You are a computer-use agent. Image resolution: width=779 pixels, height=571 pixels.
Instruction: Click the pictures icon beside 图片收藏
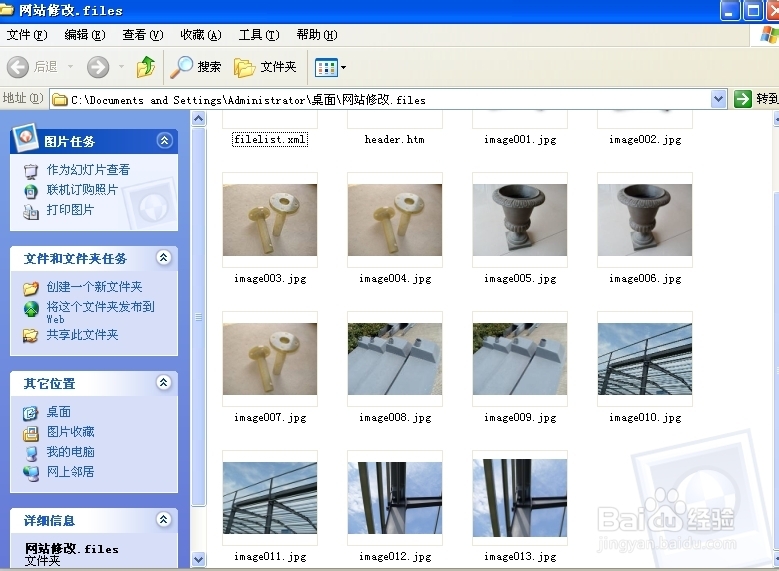31,433
